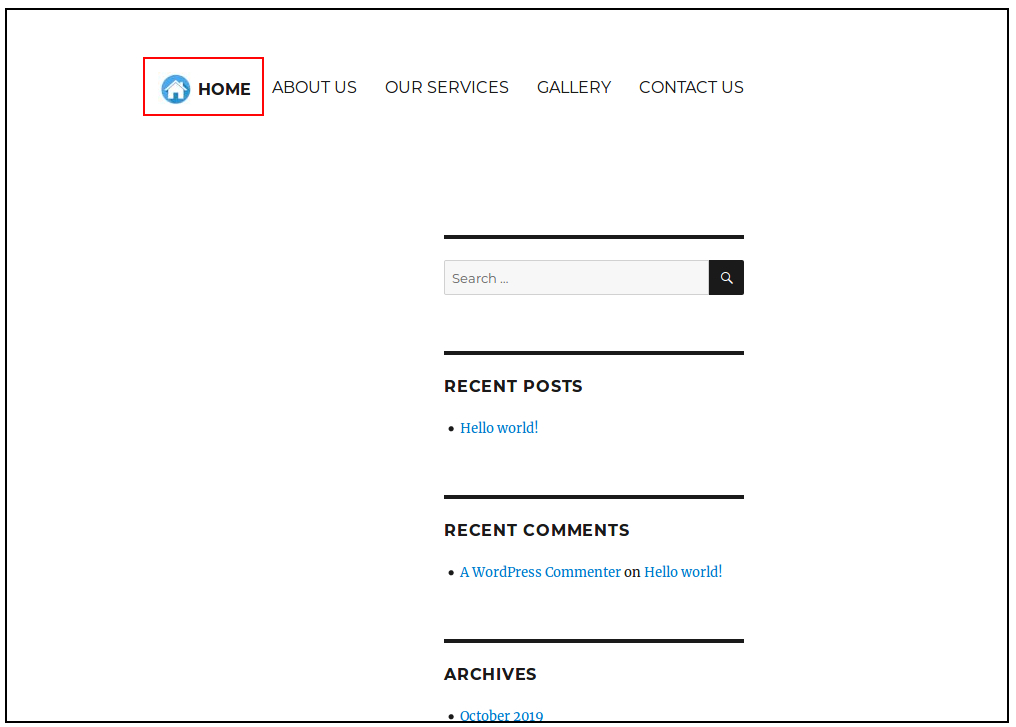
Task: Navigate to OUR SERVICES menu item
Action: (x=446, y=87)
